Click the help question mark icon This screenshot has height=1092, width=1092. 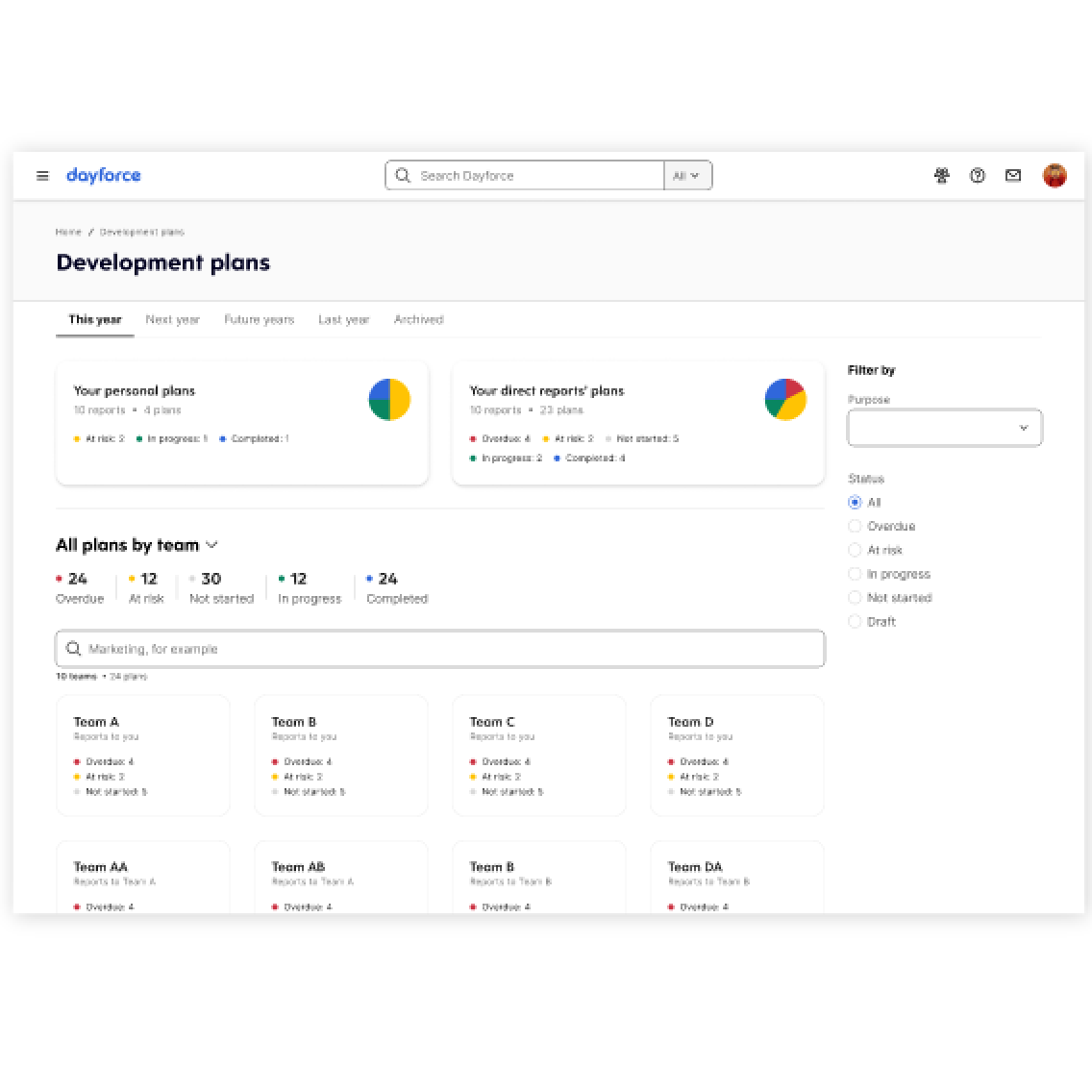click(x=978, y=176)
